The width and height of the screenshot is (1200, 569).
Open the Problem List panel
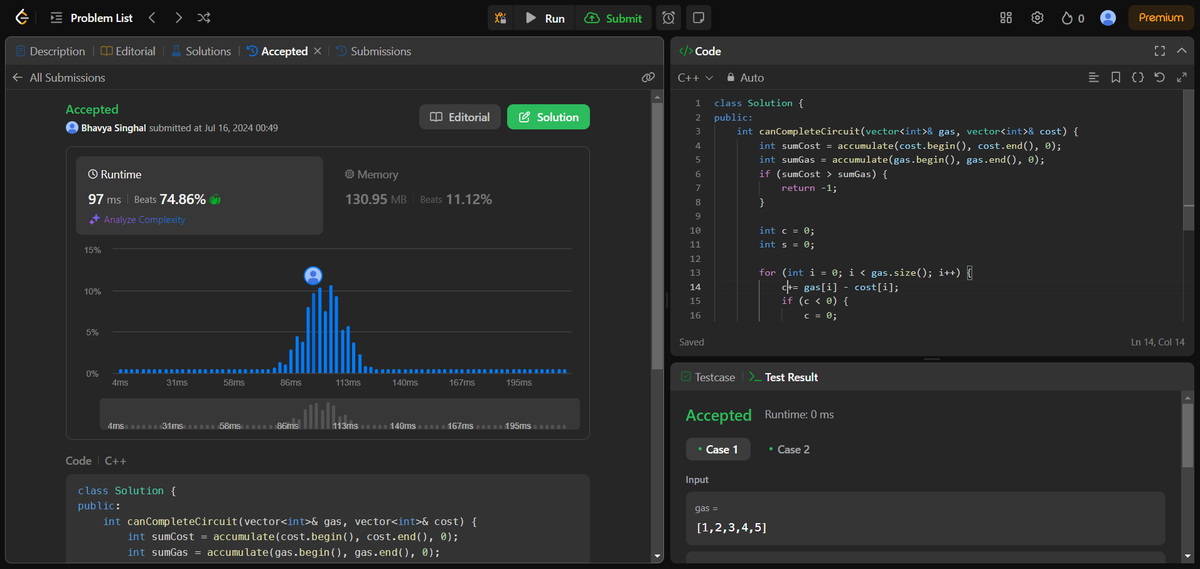[x=93, y=18]
